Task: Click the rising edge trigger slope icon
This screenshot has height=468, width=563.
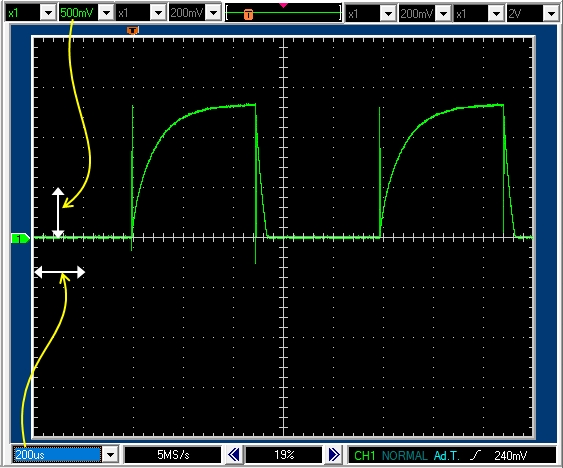Action: click(475, 455)
